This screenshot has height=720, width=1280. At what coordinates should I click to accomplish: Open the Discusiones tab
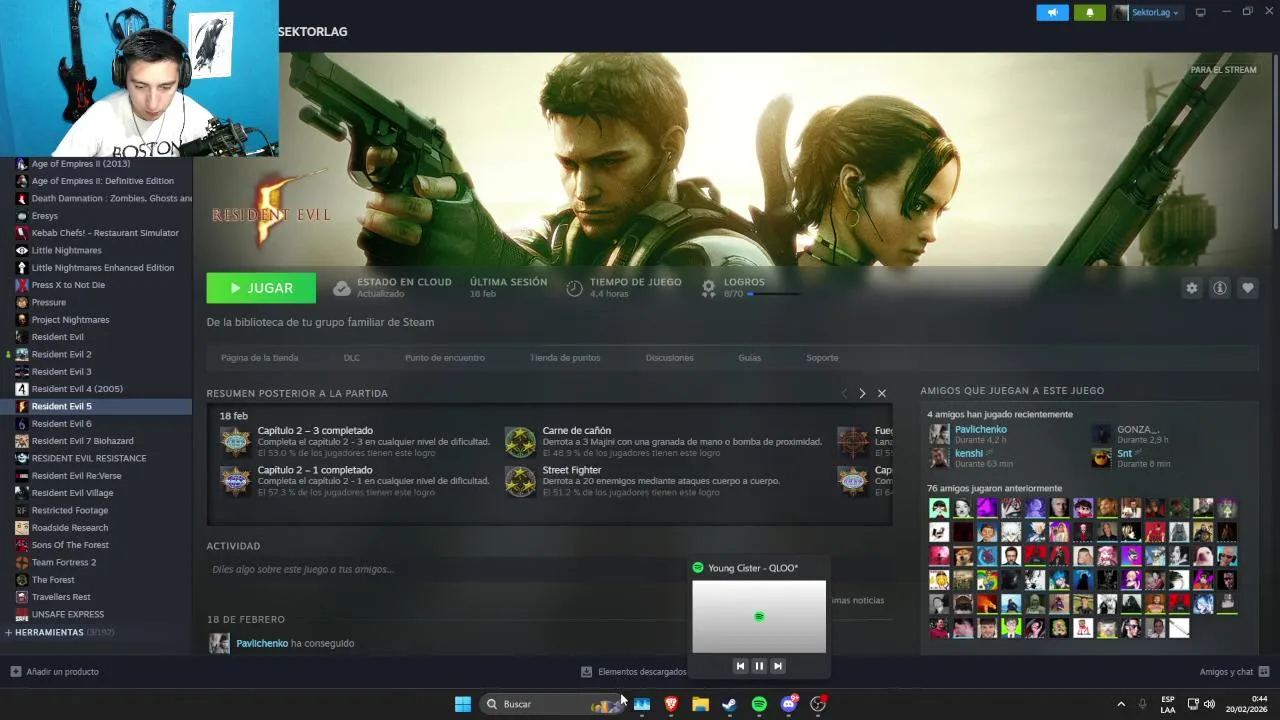669,358
